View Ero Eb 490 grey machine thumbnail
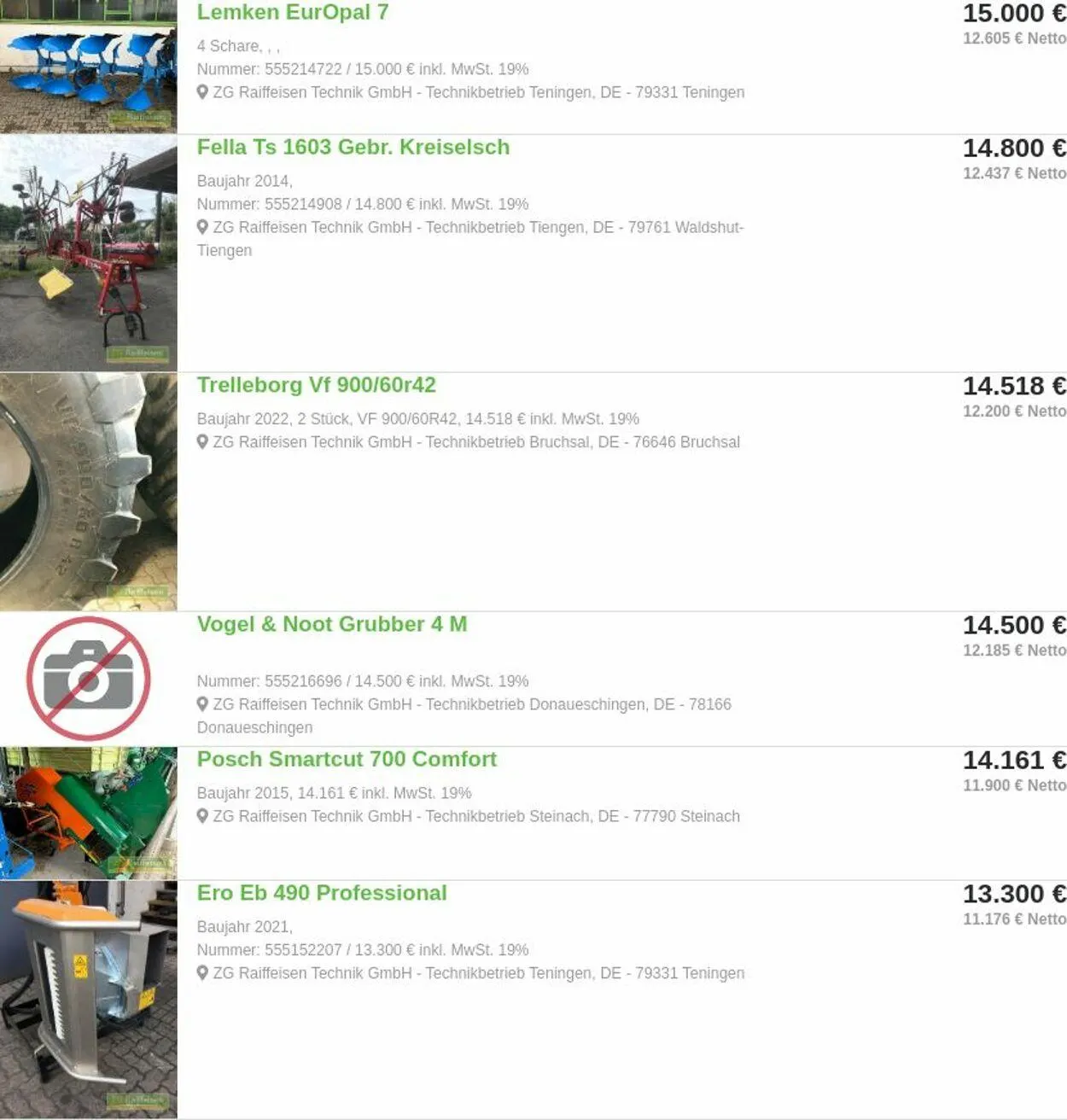The image size is (1067, 1120). 89,1000
